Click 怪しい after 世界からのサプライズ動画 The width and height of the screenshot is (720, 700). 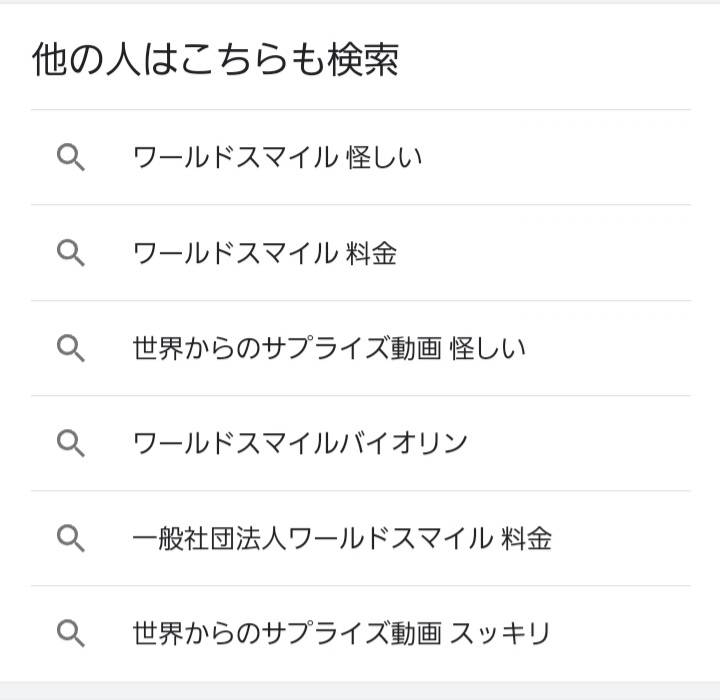pos(488,348)
